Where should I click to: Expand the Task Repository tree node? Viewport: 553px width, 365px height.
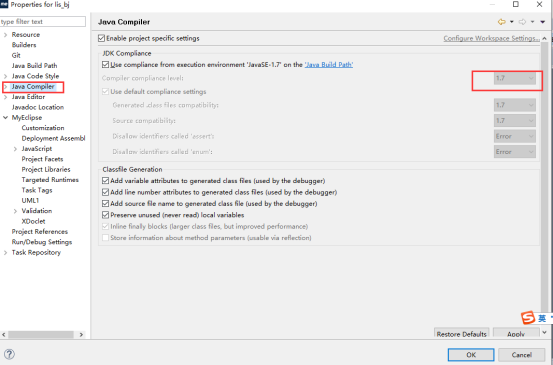coord(5,253)
